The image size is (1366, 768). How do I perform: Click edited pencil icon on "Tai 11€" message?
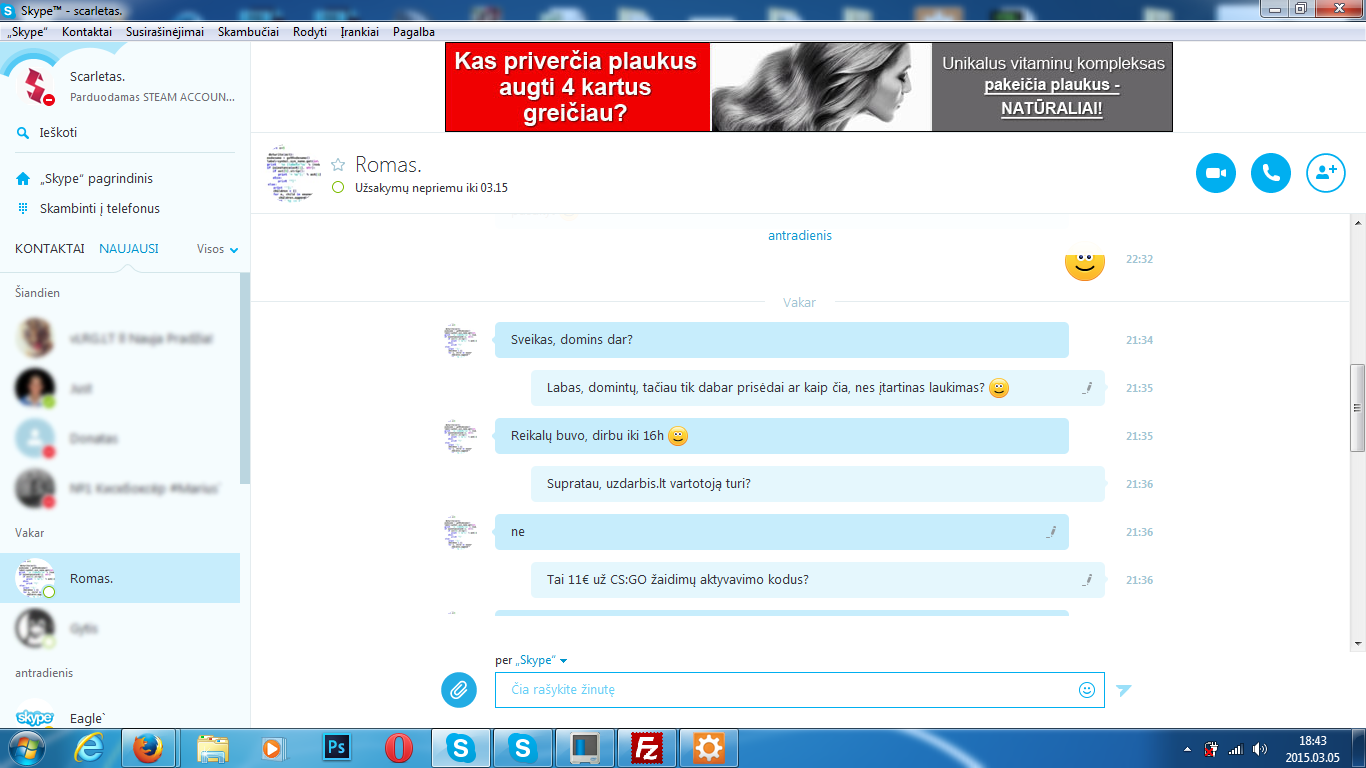[x=1087, y=580]
